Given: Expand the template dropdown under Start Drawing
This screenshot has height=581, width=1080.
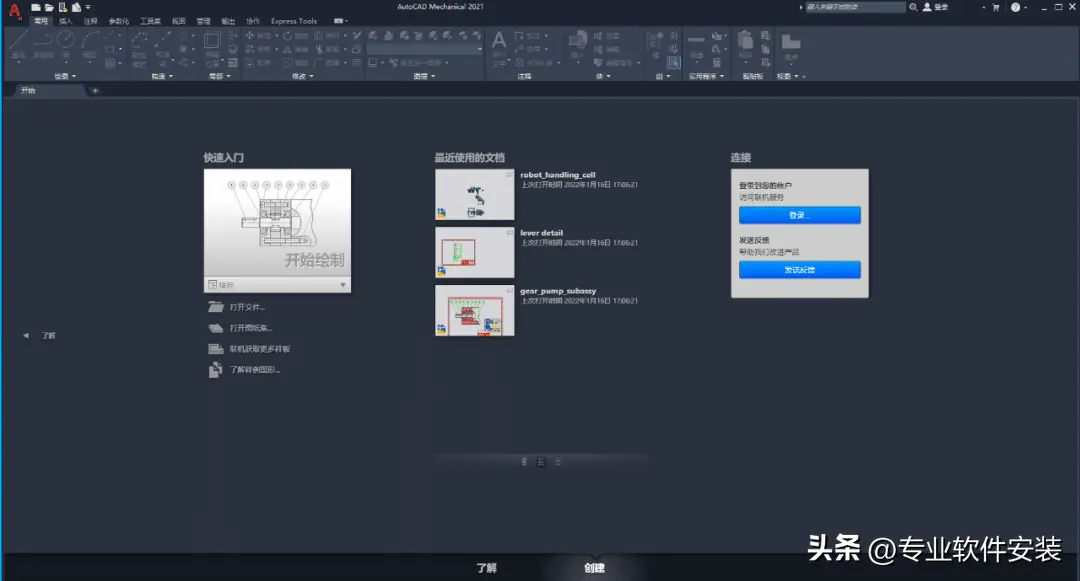Looking at the screenshot, I should pyautogui.click(x=343, y=285).
